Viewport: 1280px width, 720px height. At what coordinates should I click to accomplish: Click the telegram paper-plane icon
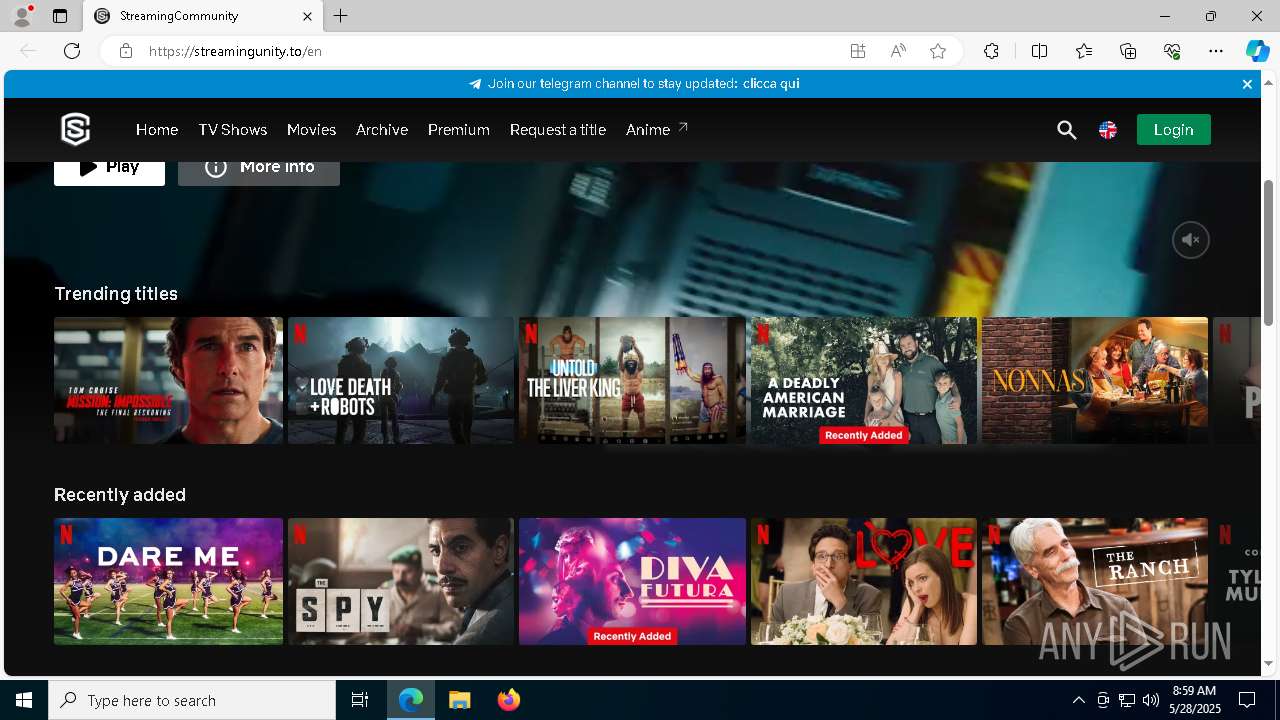pyautogui.click(x=475, y=84)
